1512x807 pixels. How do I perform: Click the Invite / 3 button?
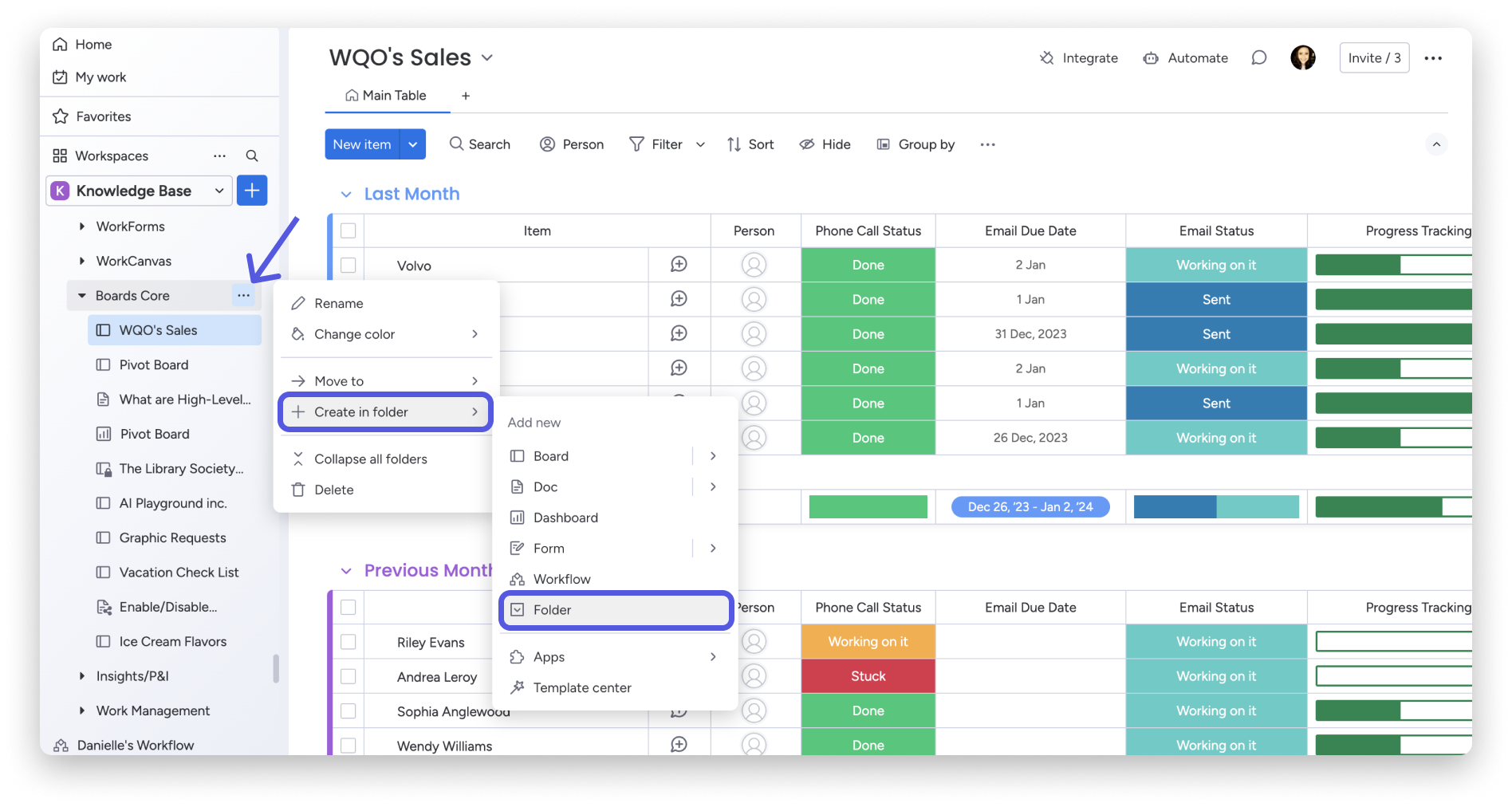pos(1374,58)
